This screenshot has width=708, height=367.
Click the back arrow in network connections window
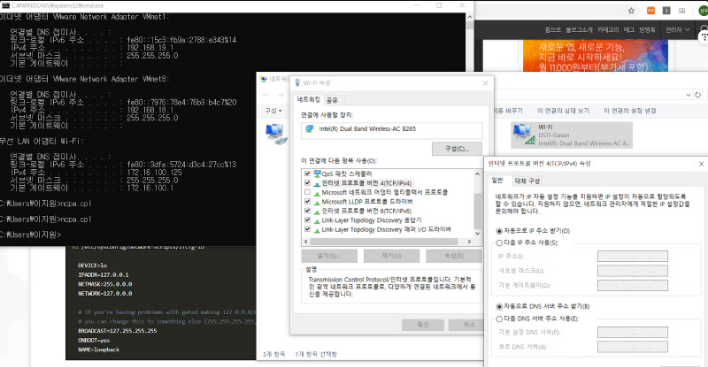266,95
